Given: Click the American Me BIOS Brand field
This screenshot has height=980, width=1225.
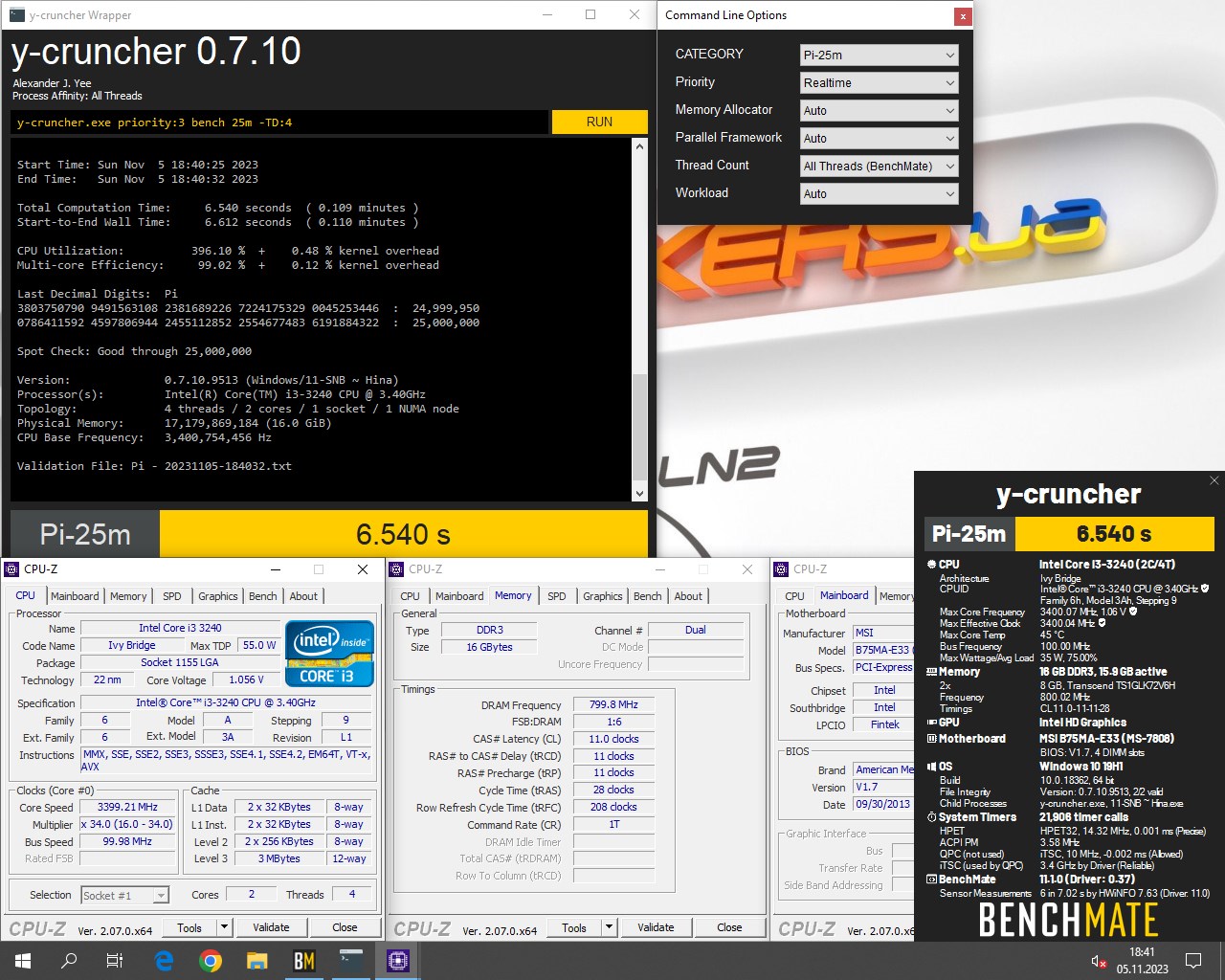Looking at the screenshot, I should click(x=883, y=769).
